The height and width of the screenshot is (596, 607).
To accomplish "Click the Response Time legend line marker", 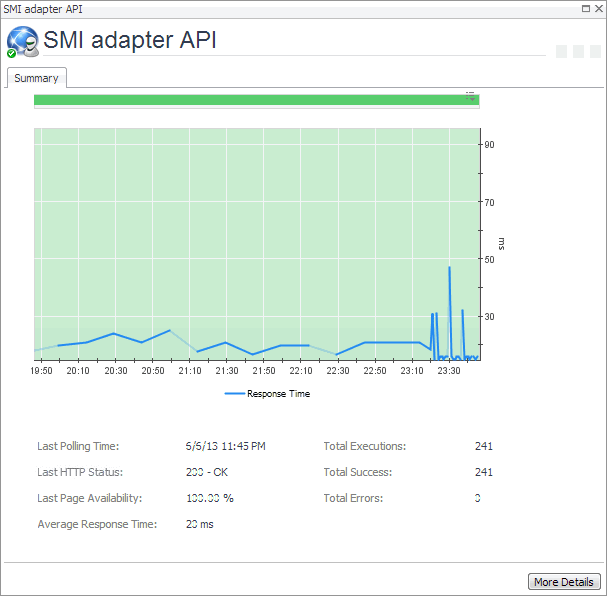I will click(234, 394).
